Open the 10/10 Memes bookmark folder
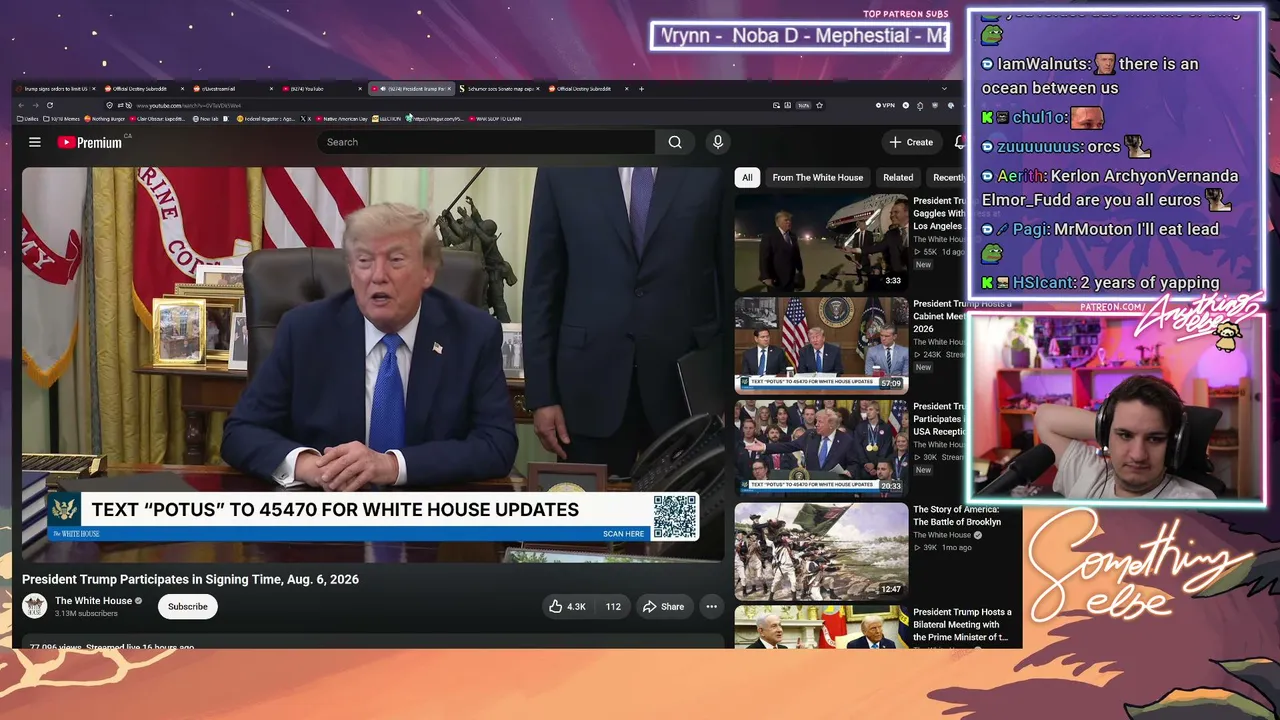Image resolution: width=1280 pixels, height=720 pixels. pyautogui.click(x=61, y=118)
